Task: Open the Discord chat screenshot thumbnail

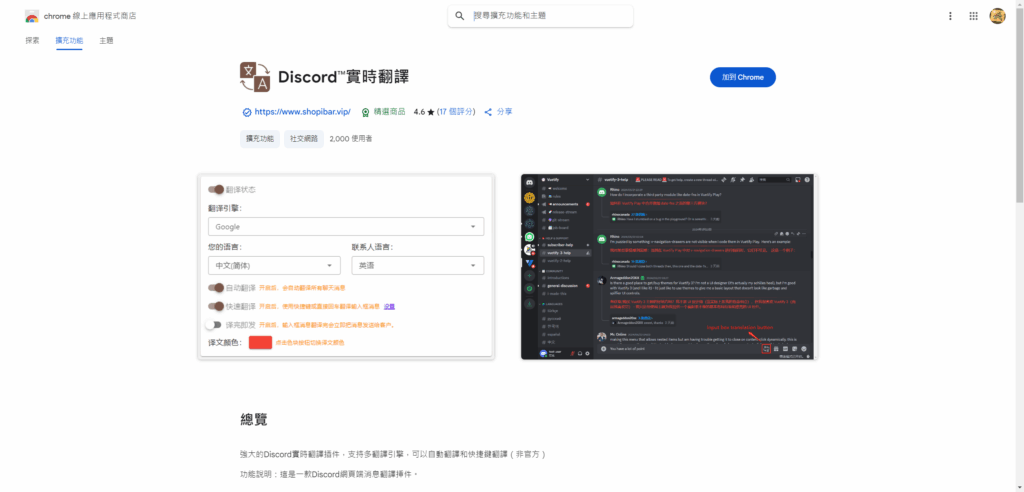Action: click(x=669, y=267)
